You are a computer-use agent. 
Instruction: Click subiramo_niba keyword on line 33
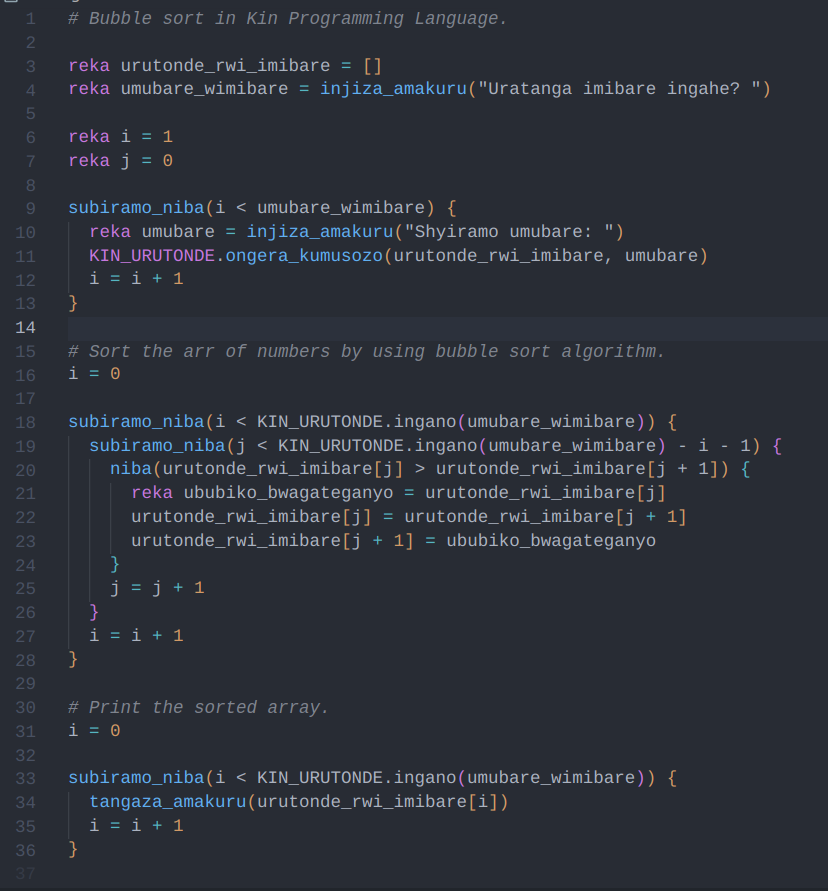[136, 778]
